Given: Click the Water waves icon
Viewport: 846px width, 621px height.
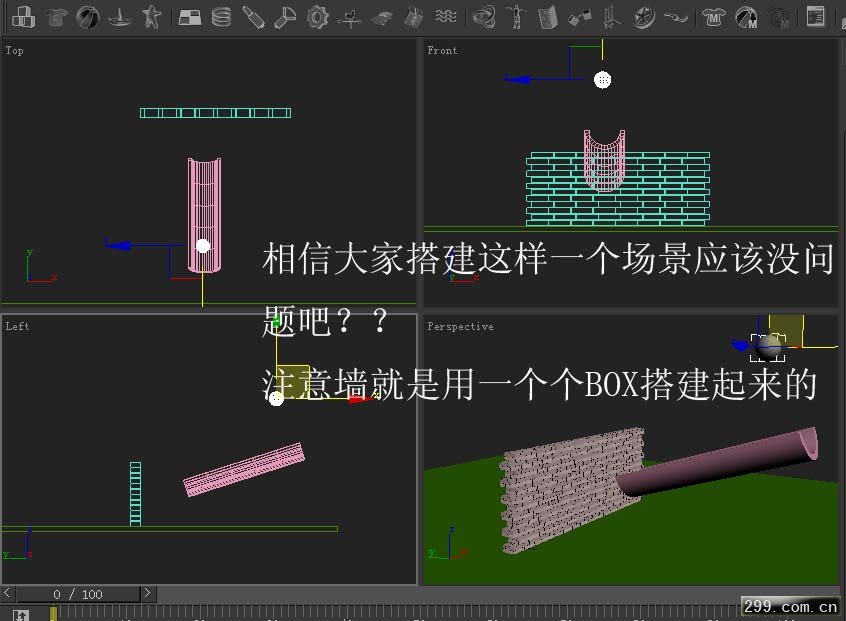Looking at the screenshot, I should pyautogui.click(x=447, y=17).
